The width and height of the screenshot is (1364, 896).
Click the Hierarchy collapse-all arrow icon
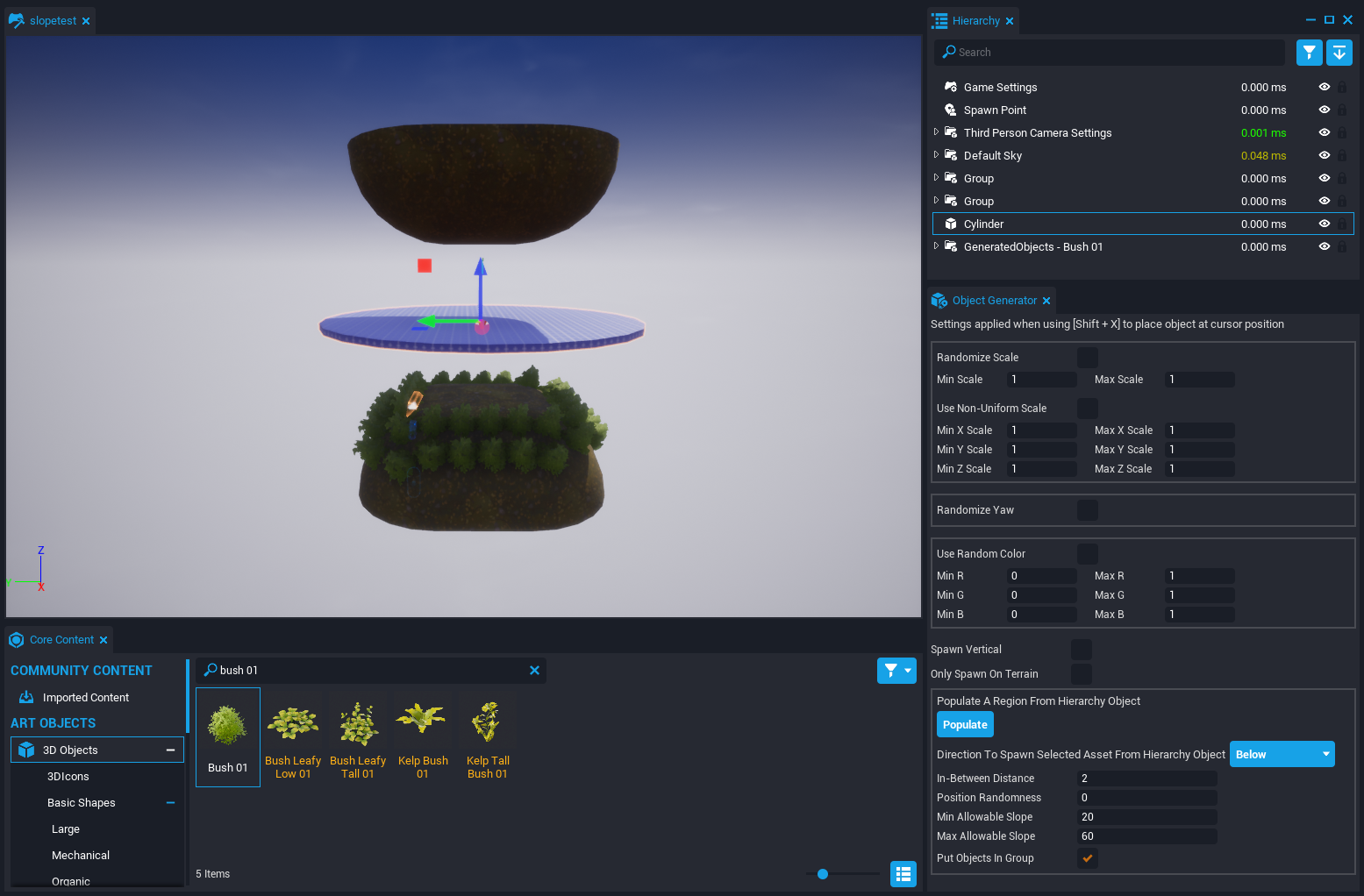1339,53
